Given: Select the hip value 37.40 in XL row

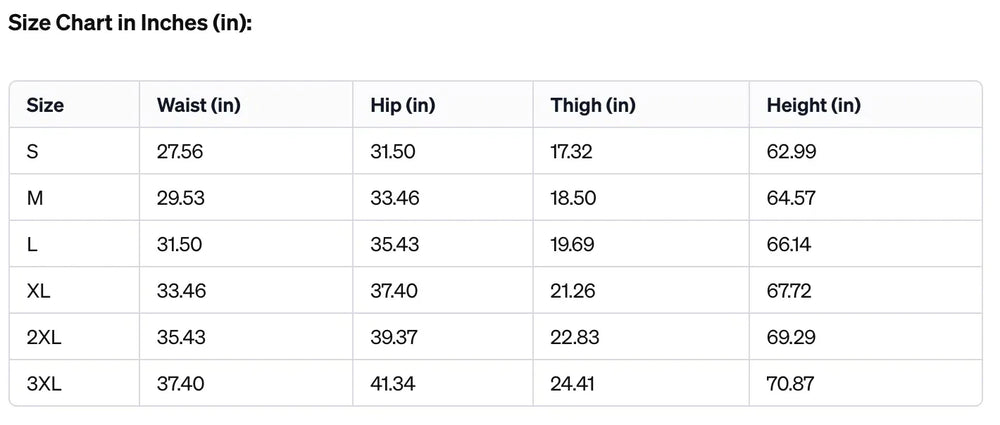Looking at the screenshot, I should point(394,291).
